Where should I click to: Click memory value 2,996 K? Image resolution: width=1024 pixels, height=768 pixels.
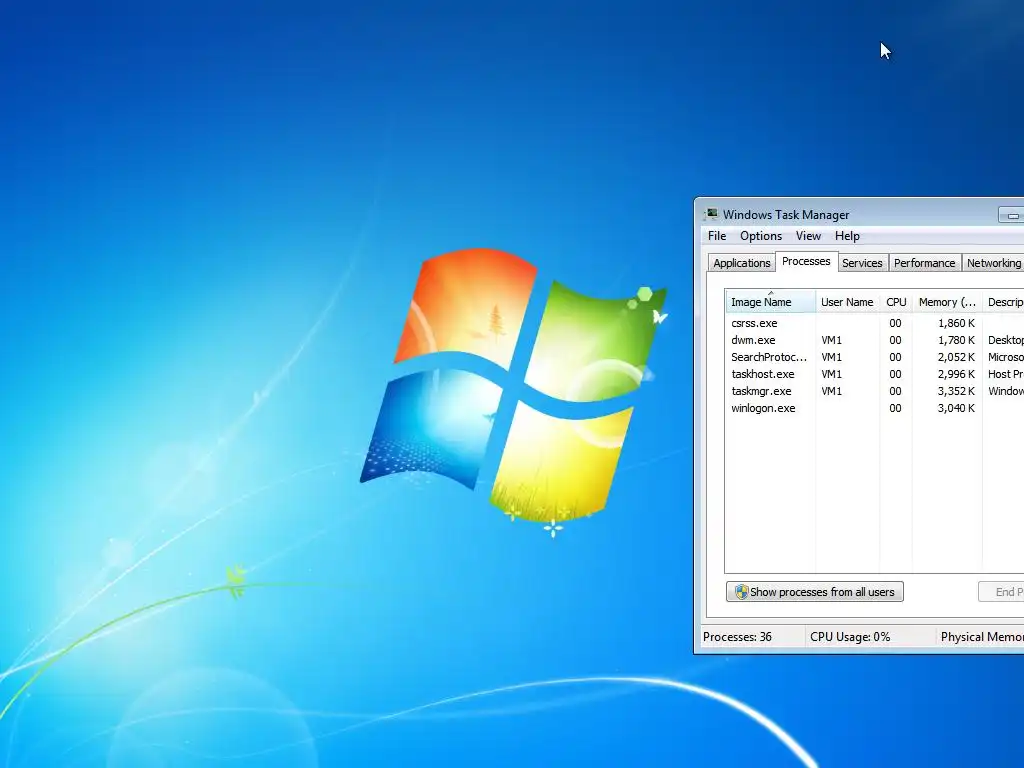(x=956, y=374)
